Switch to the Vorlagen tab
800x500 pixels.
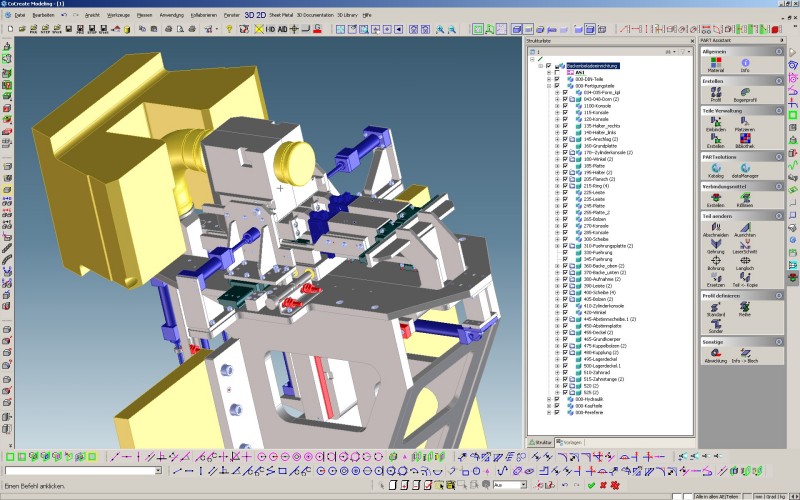(x=571, y=441)
